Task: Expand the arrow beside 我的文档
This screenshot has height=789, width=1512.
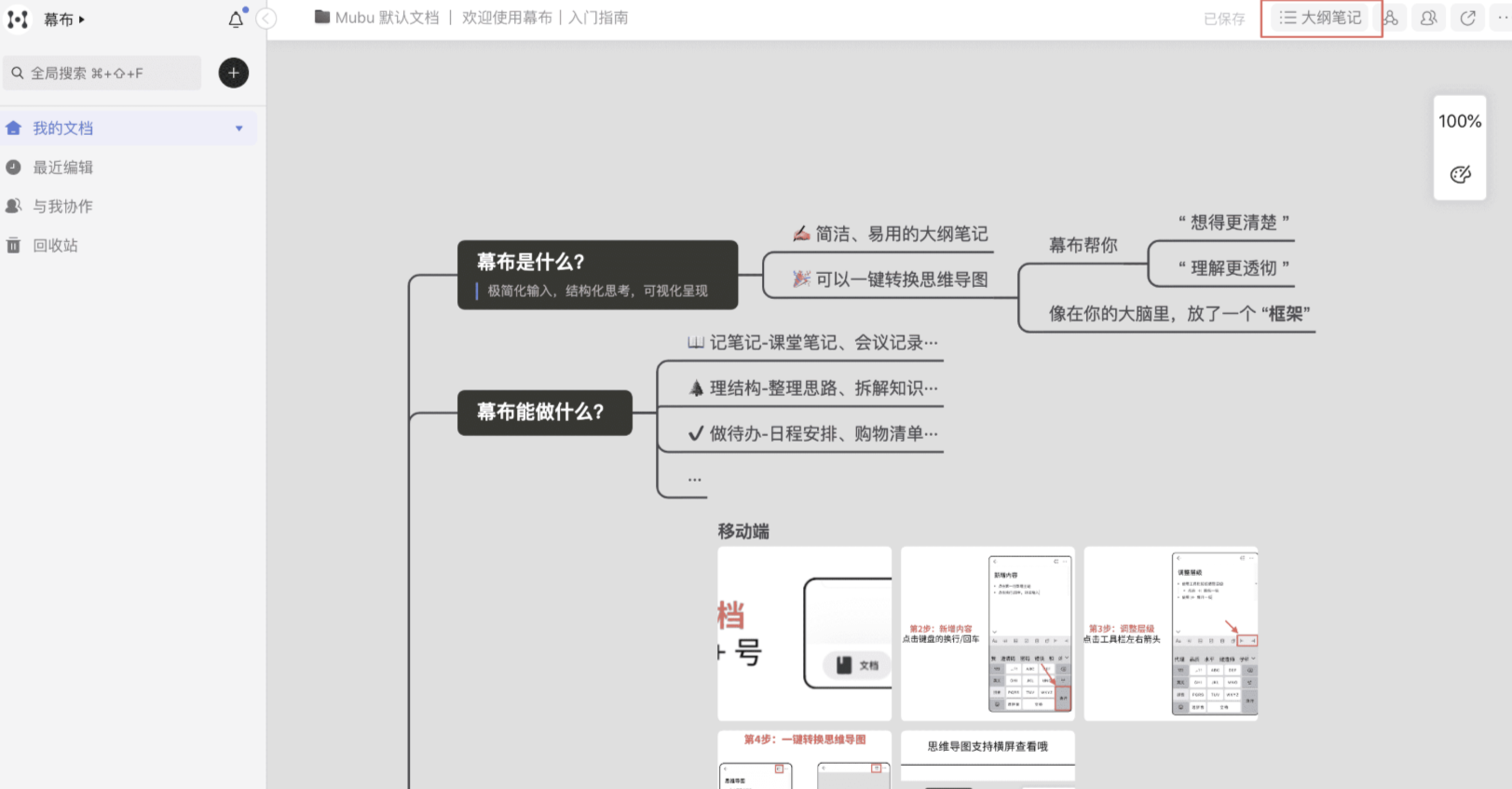Action: 239,129
